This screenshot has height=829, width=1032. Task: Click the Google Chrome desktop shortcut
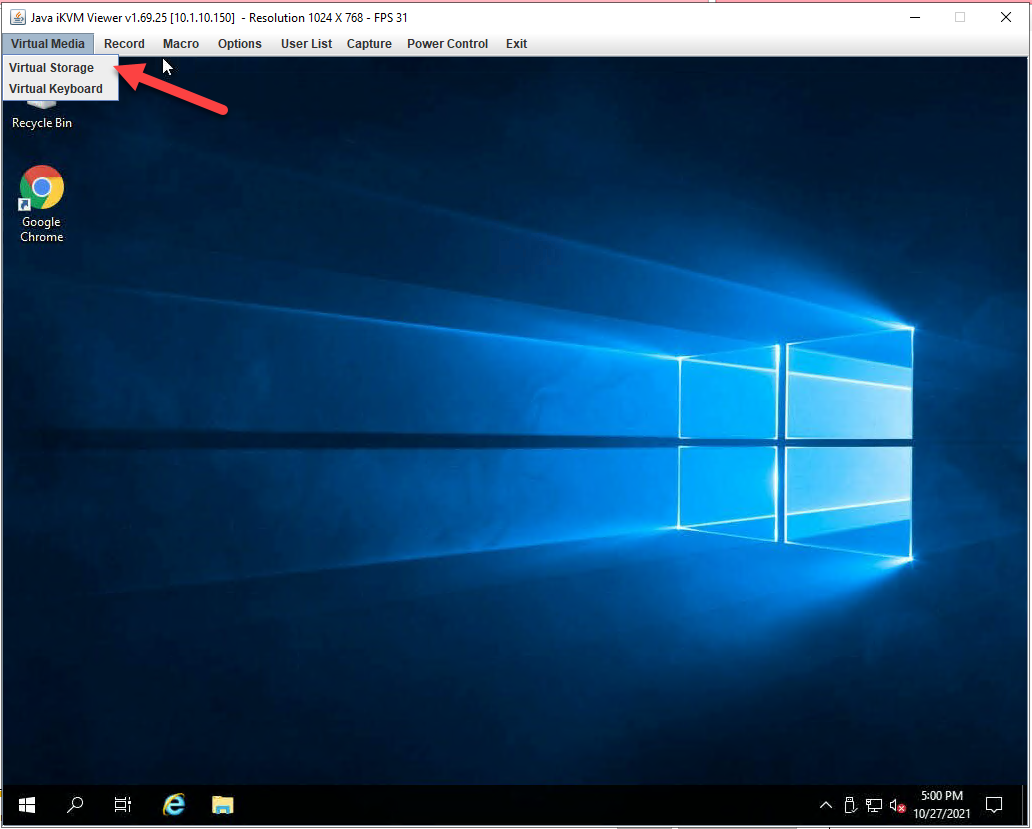(42, 188)
